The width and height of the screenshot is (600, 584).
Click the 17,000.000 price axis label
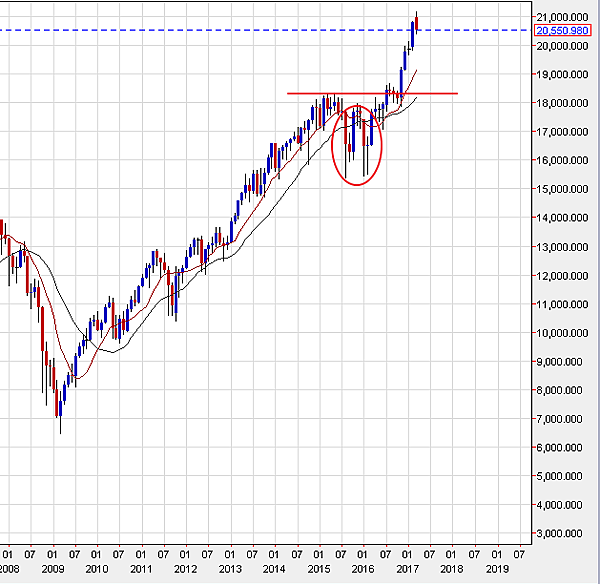coord(562,132)
